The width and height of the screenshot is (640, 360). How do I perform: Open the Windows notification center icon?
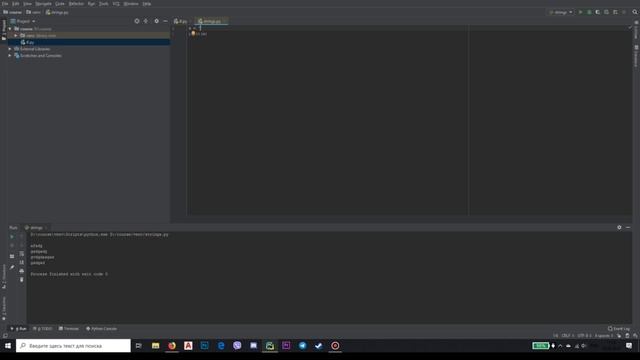click(629, 346)
